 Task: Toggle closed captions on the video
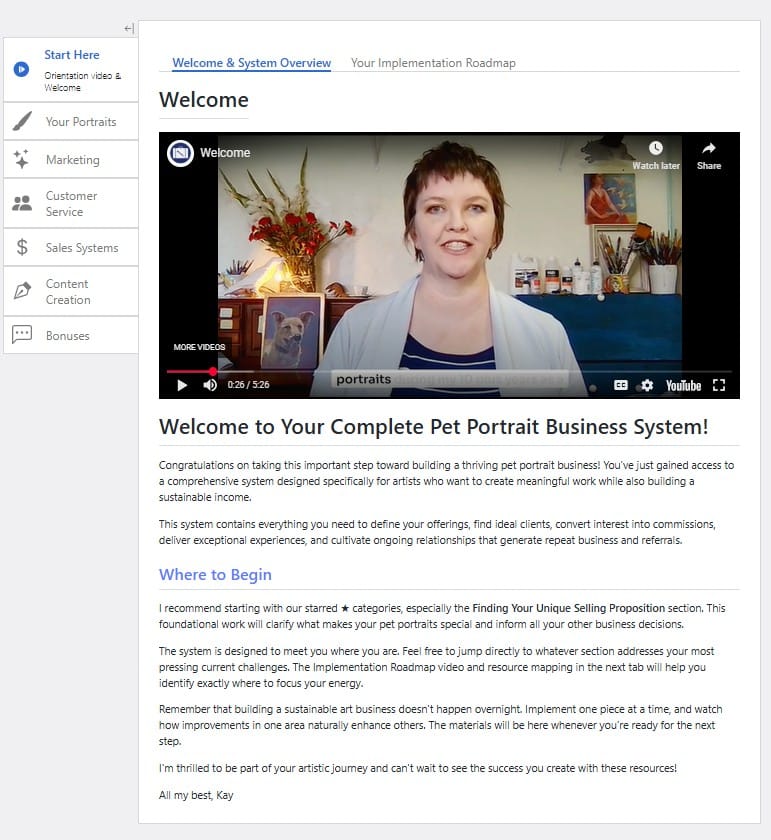[620, 385]
